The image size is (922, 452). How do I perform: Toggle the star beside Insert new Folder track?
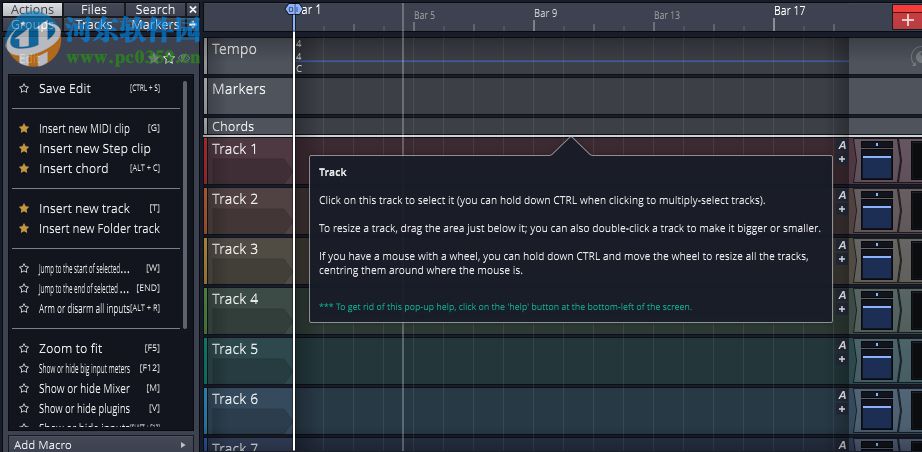[x=24, y=228]
